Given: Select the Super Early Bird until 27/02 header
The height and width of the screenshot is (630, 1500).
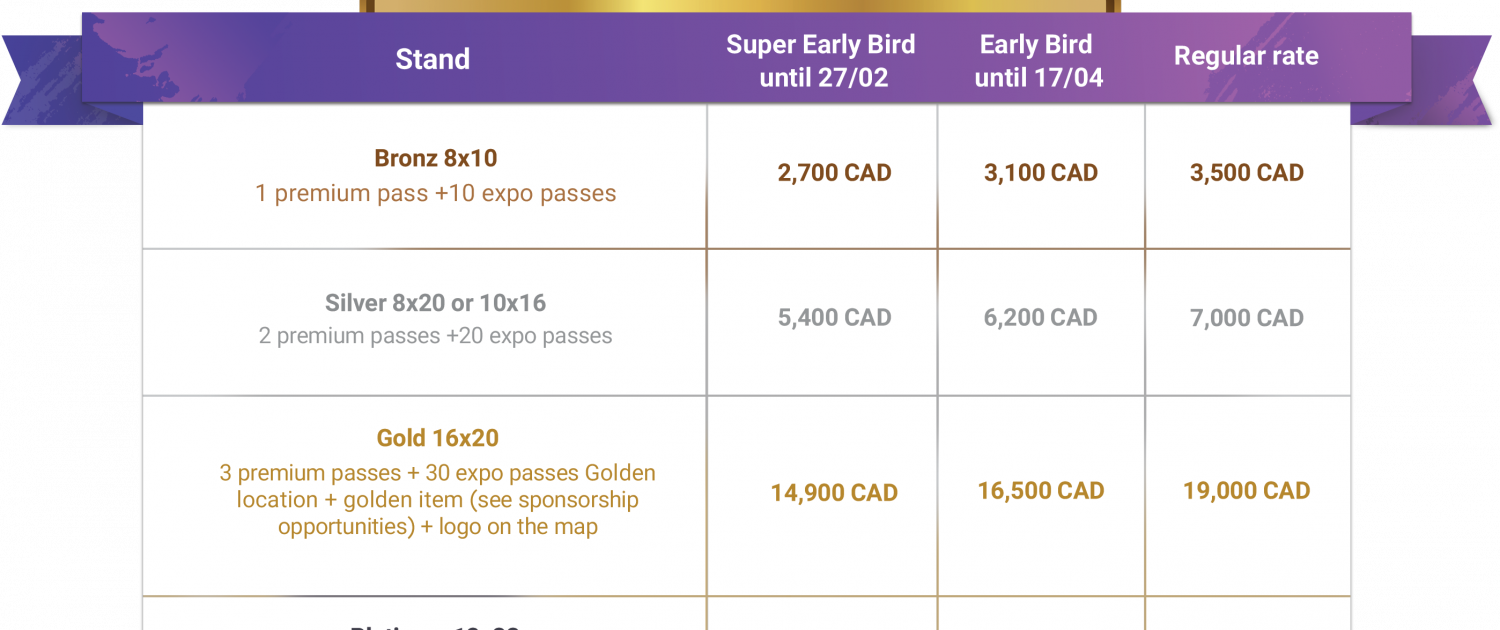Looking at the screenshot, I should coord(821,60).
